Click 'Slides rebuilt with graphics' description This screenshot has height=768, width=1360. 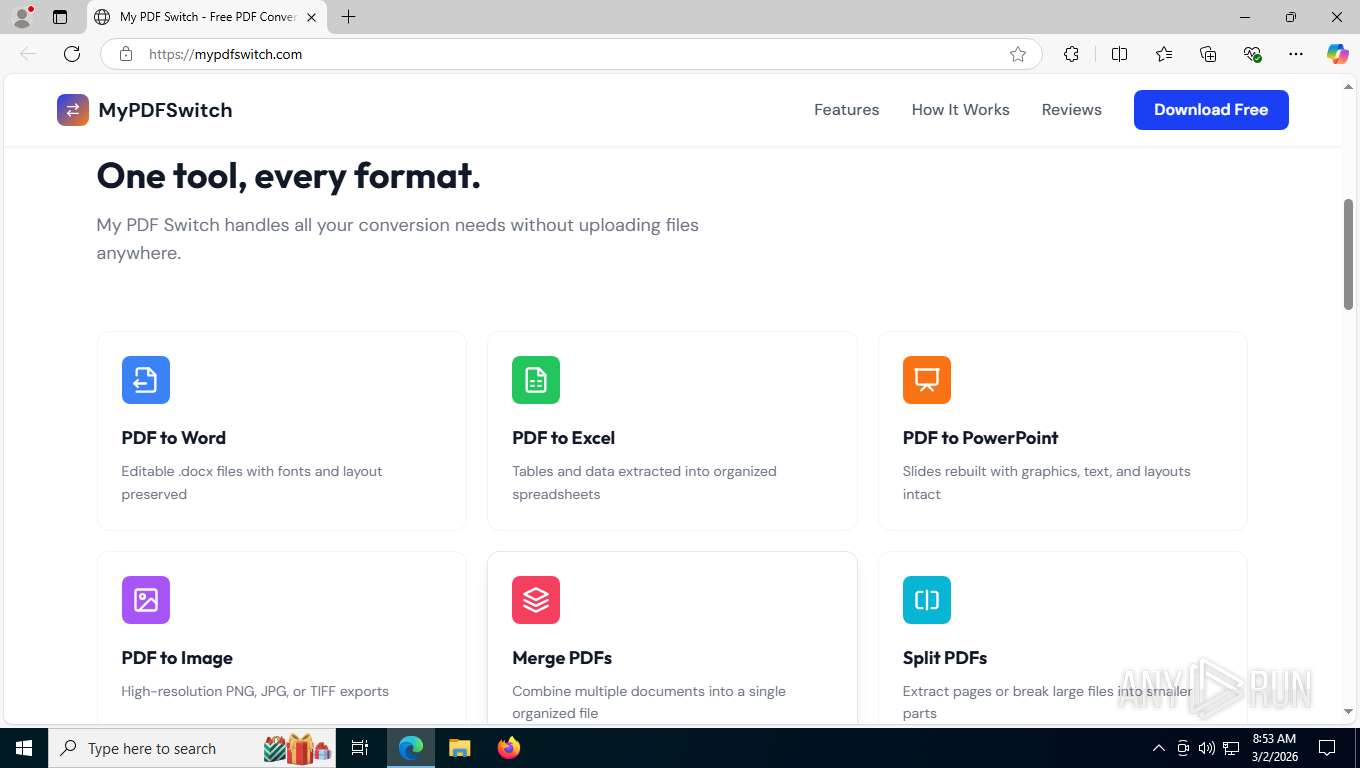(x=1046, y=482)
